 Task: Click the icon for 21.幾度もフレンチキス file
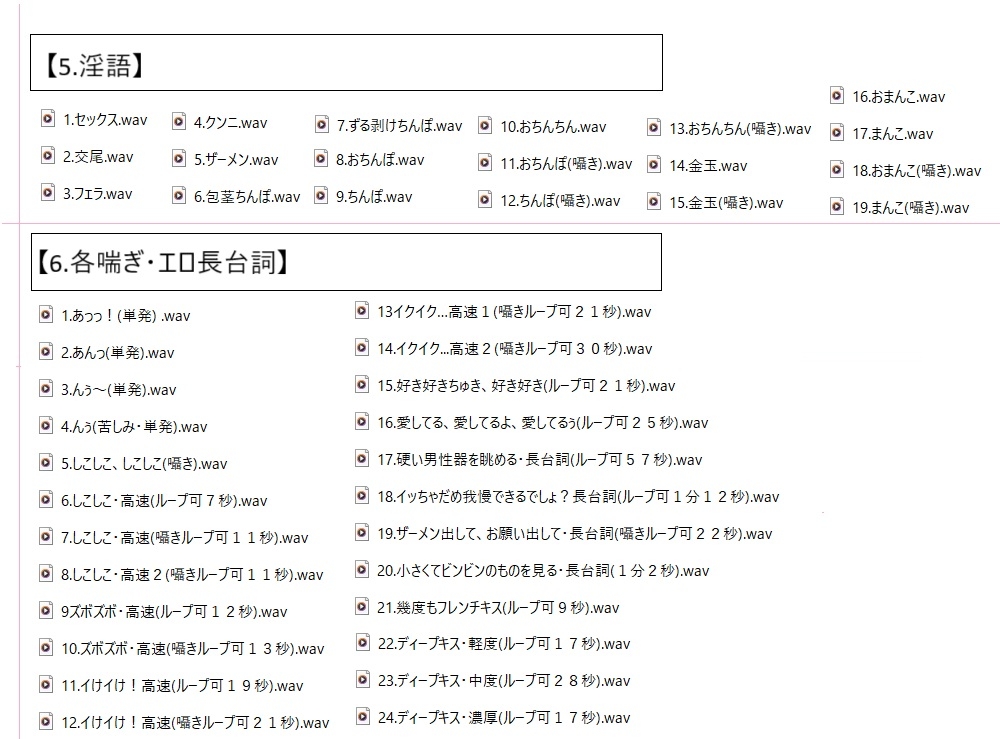pos(362,607)
